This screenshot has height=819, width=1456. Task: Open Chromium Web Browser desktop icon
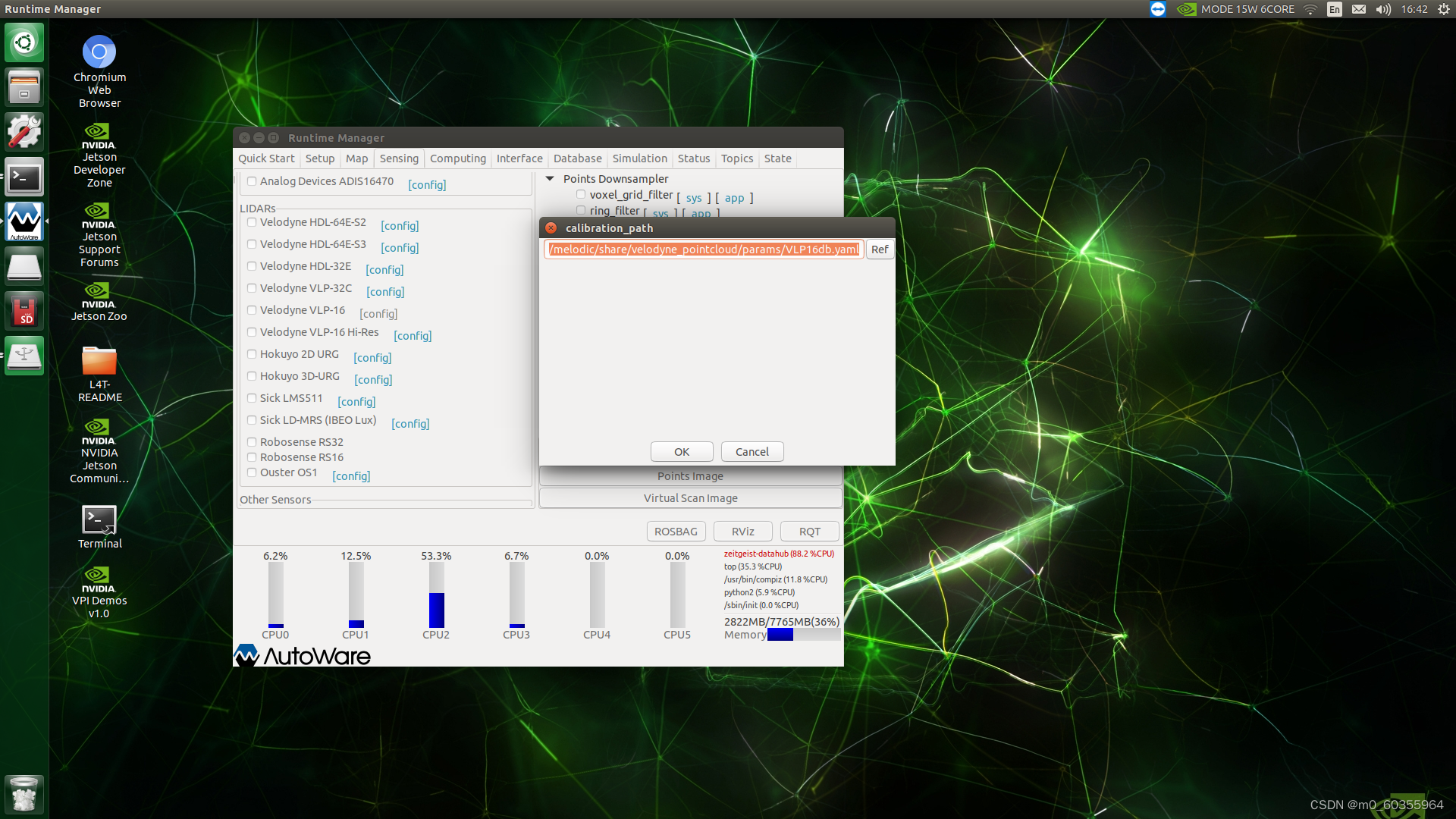tap(99, 52)
